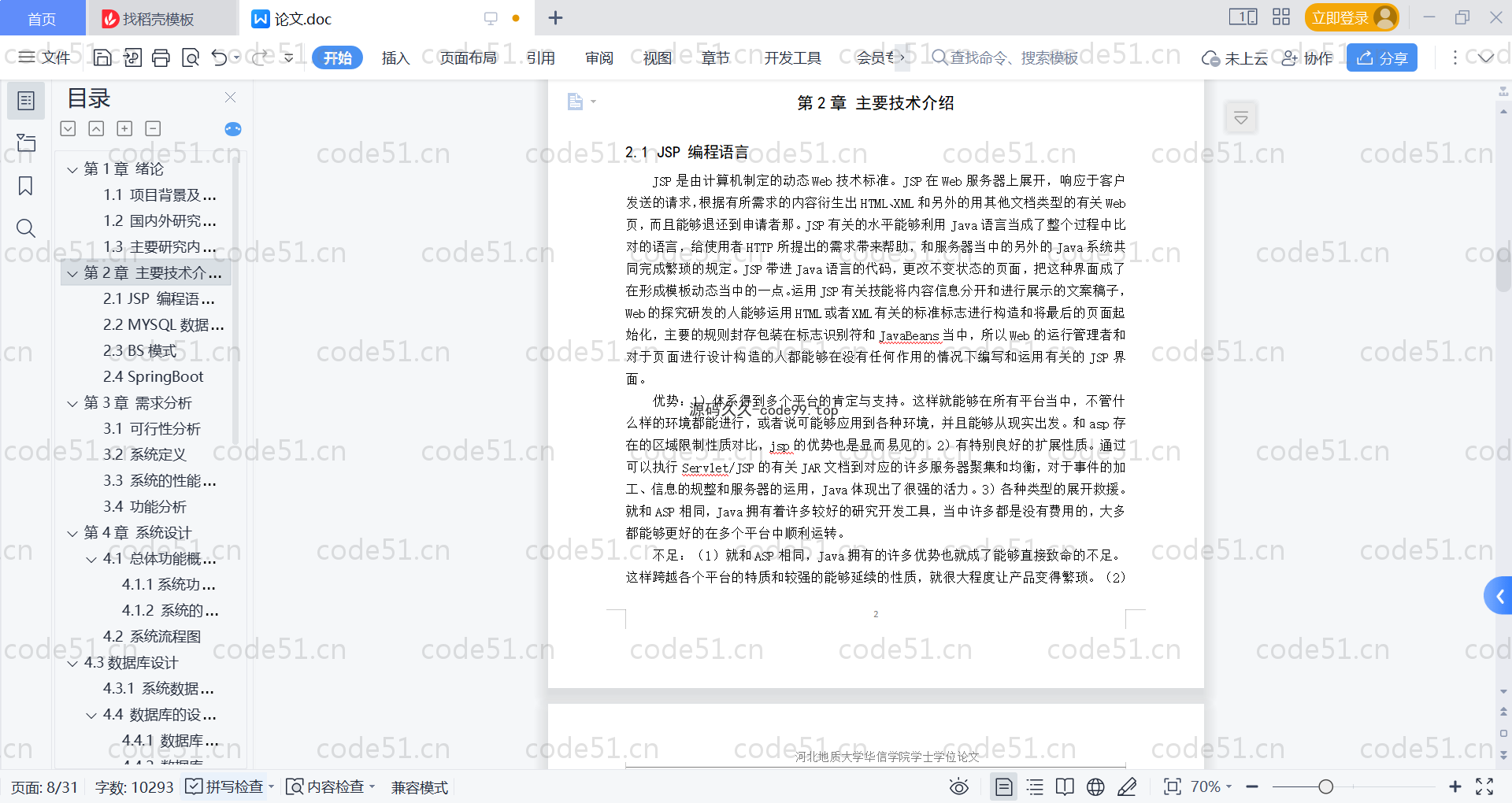Select the 开始 ribbon tab
Screen dimensions: 1512x803
(337, 57)
